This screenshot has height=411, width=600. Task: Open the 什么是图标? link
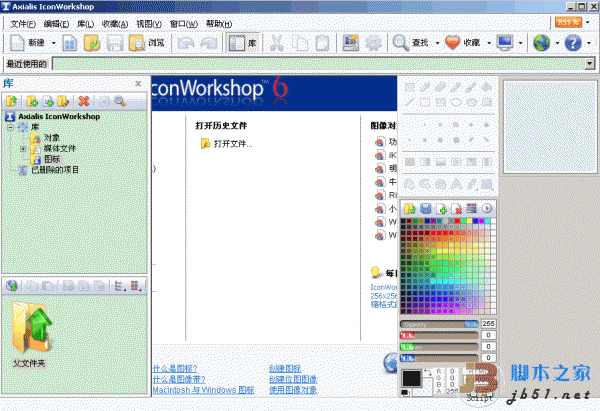(x=175, y=369)
